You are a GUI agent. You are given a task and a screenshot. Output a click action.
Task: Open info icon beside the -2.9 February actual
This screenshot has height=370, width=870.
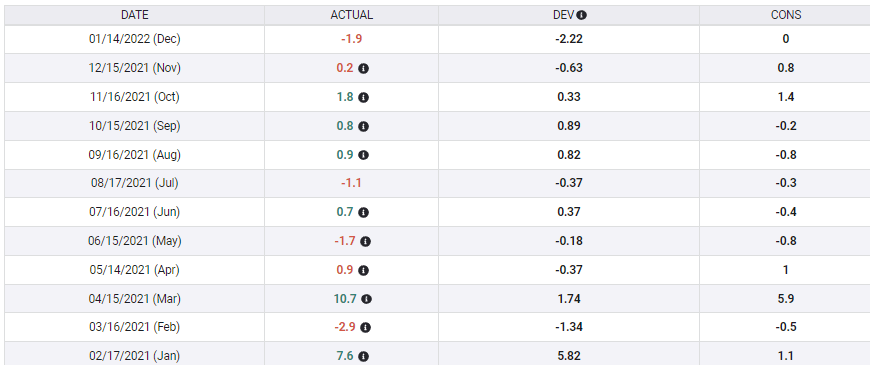tap(366, 328)
